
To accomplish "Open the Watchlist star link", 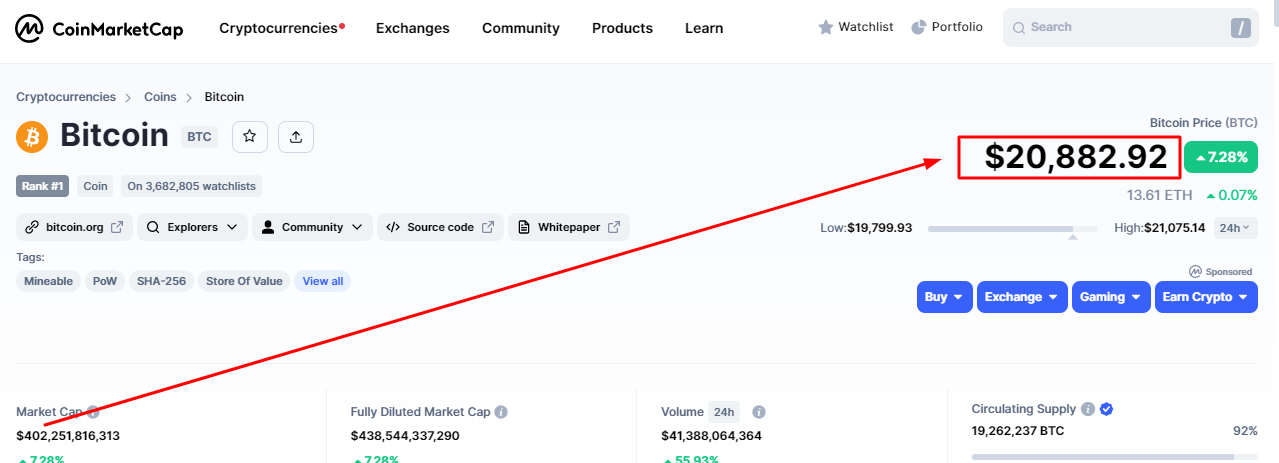I will pyautogui.click(x=856, y=27).
